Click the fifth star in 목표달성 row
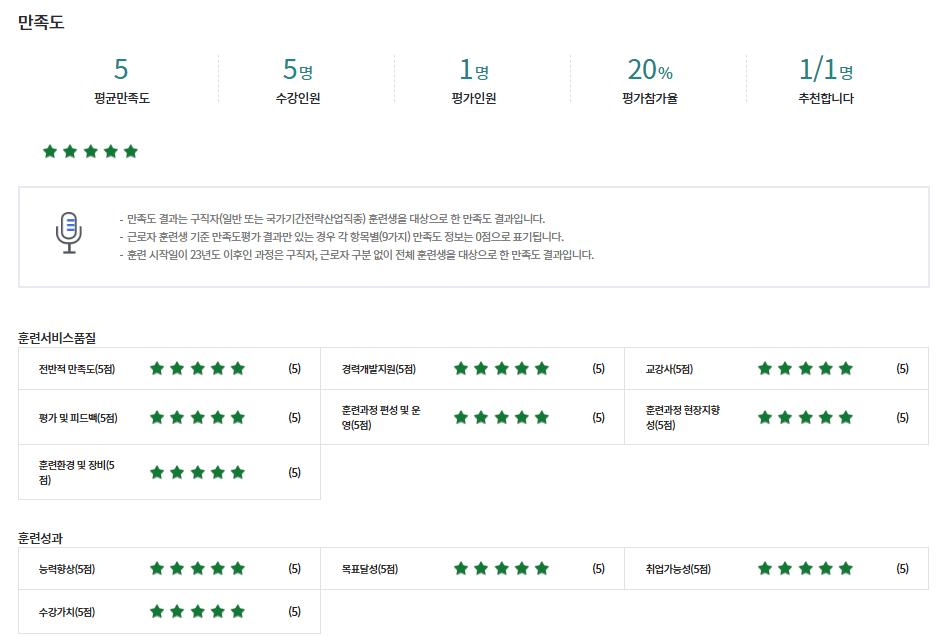 [x=542, y=569]
